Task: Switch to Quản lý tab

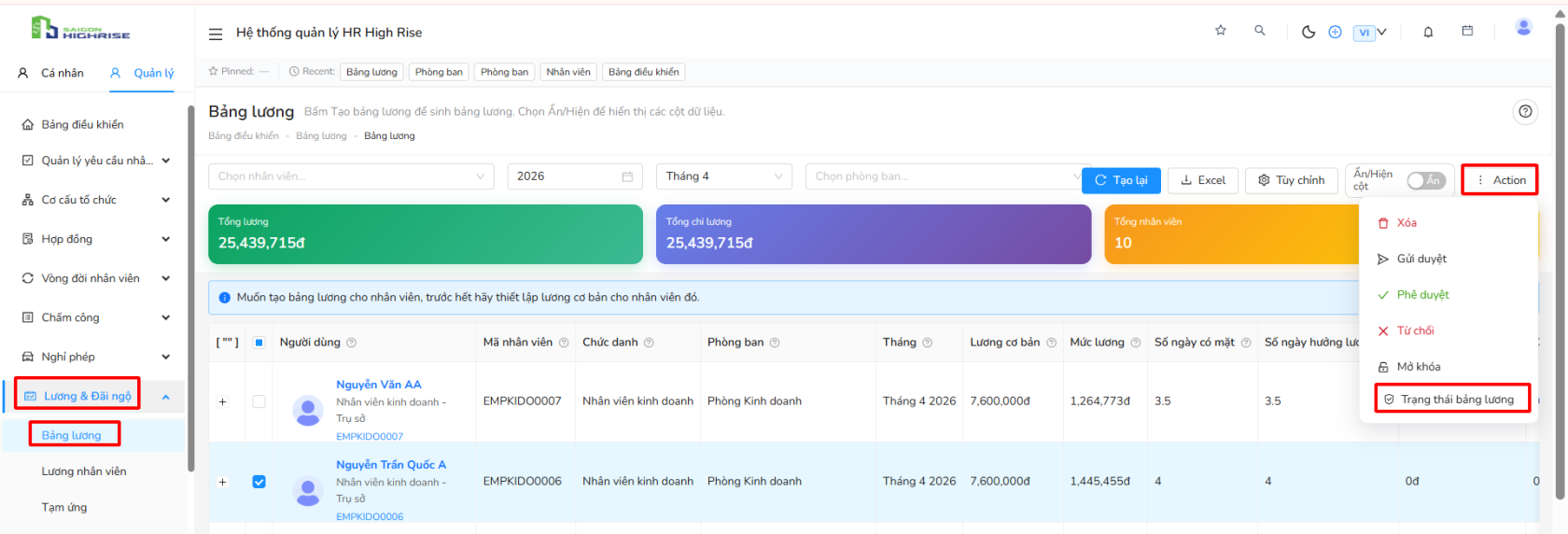Action: [x=142, y=73]
